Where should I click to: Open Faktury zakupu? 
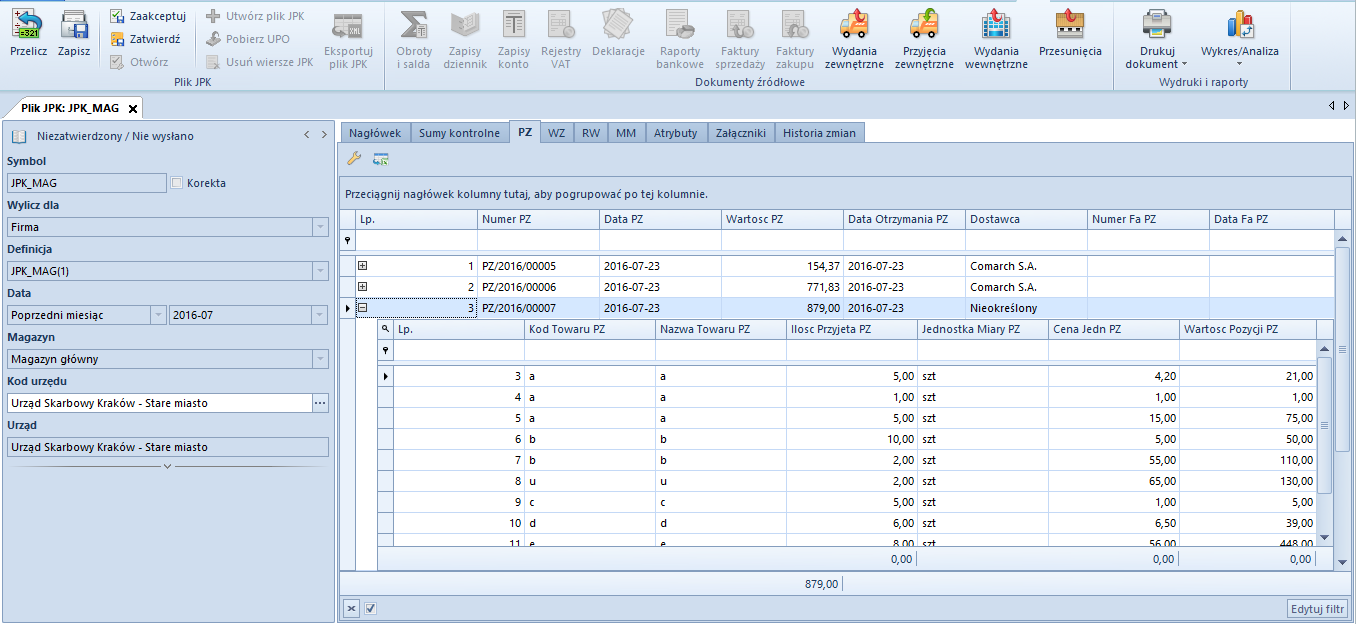tap(795, 40)
